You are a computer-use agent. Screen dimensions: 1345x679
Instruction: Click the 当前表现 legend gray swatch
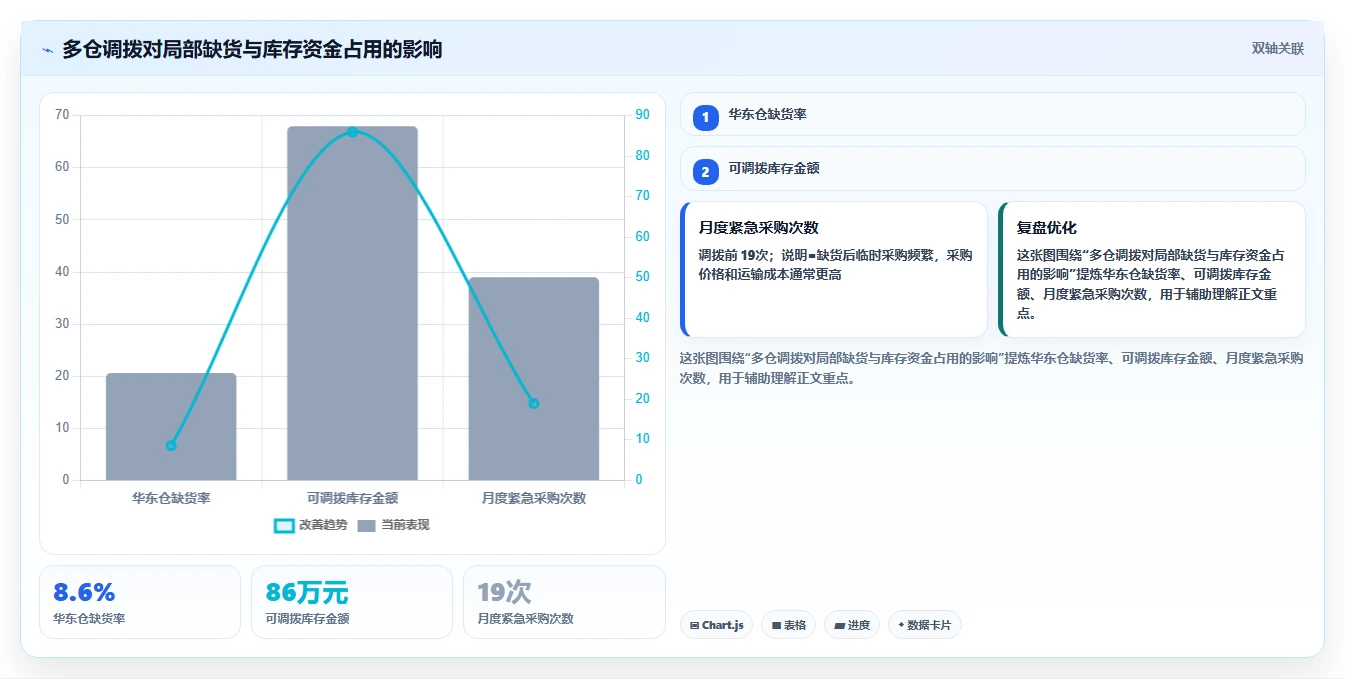pos(366,526)
